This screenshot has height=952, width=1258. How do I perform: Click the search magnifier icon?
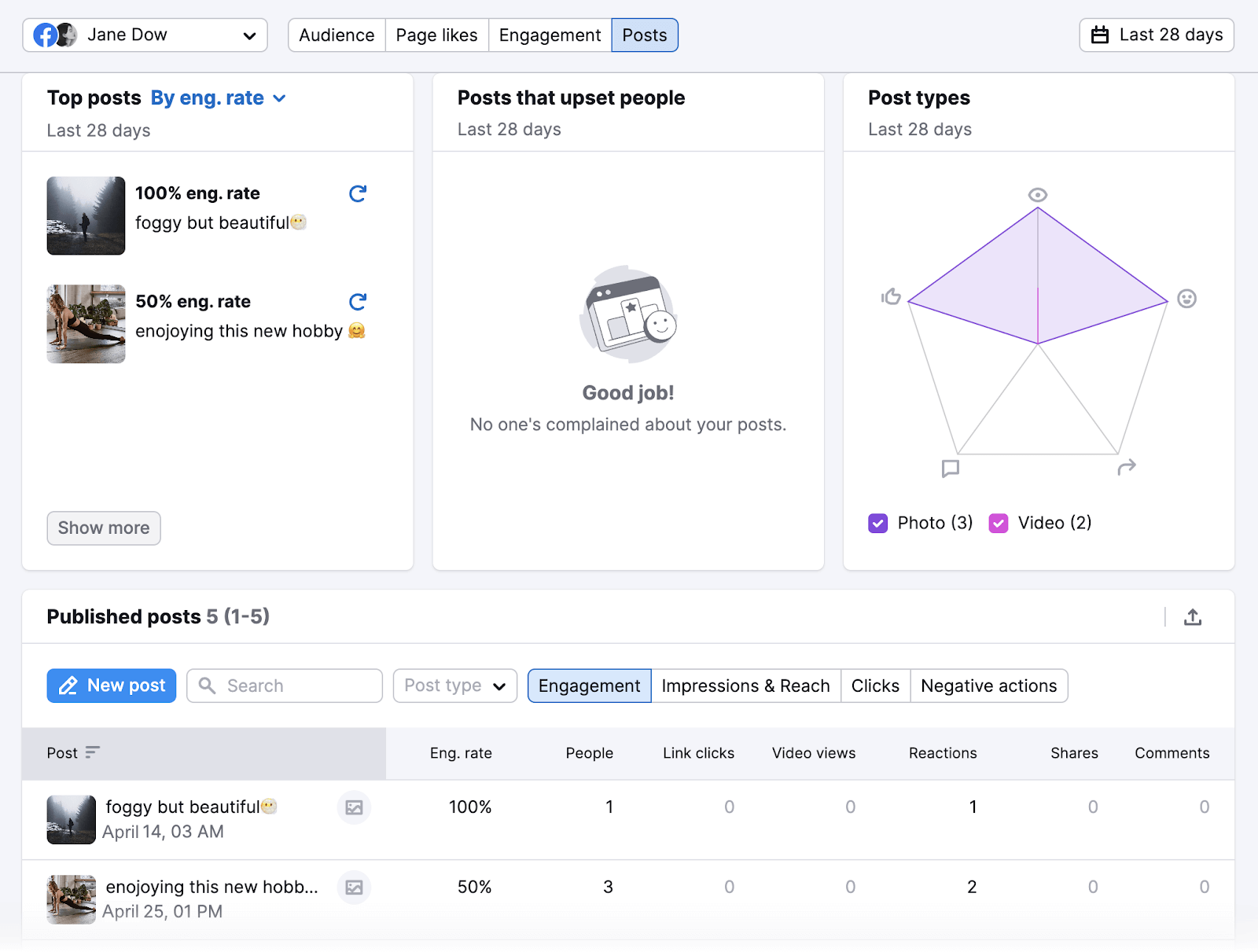point(208,686)
